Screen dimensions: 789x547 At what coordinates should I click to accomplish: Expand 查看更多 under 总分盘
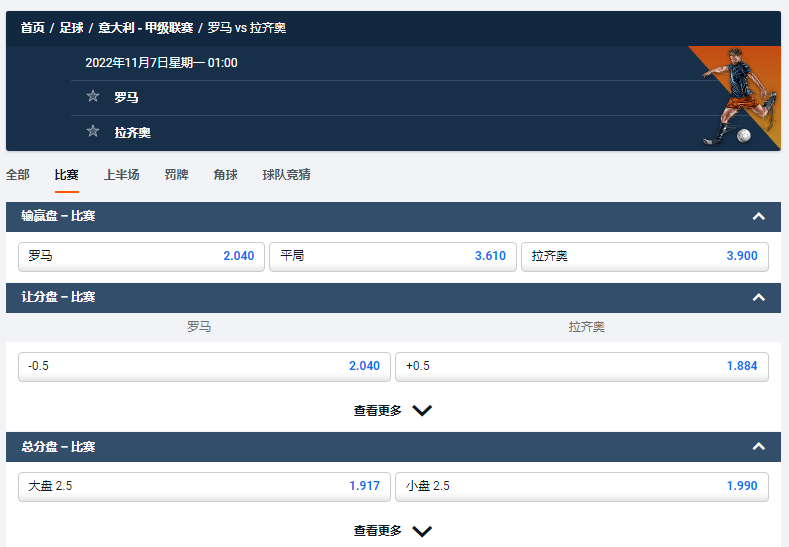point(393,531)
